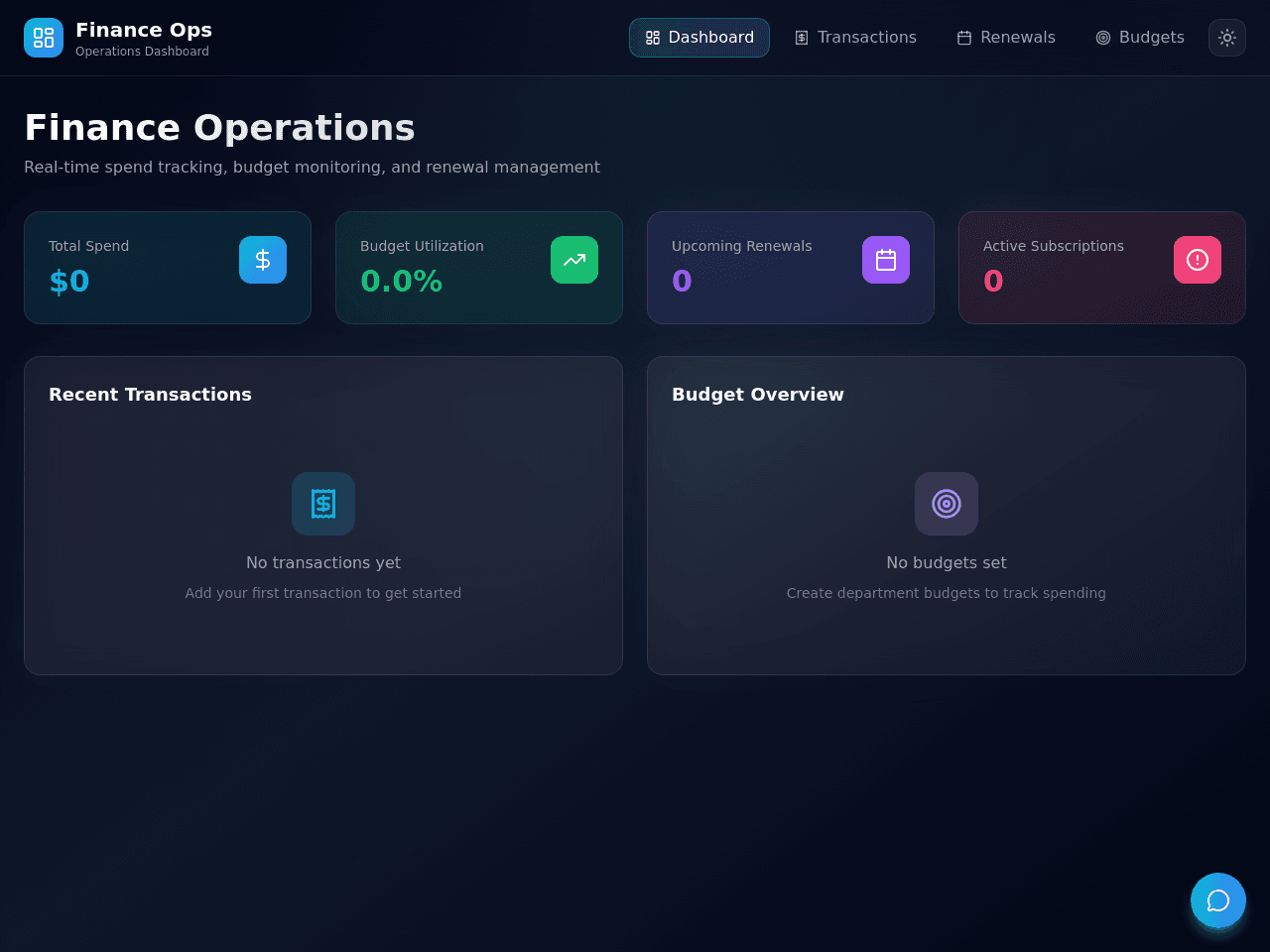Go to the Renewals tab
Screen dimensions: 1270x952
1006,38
